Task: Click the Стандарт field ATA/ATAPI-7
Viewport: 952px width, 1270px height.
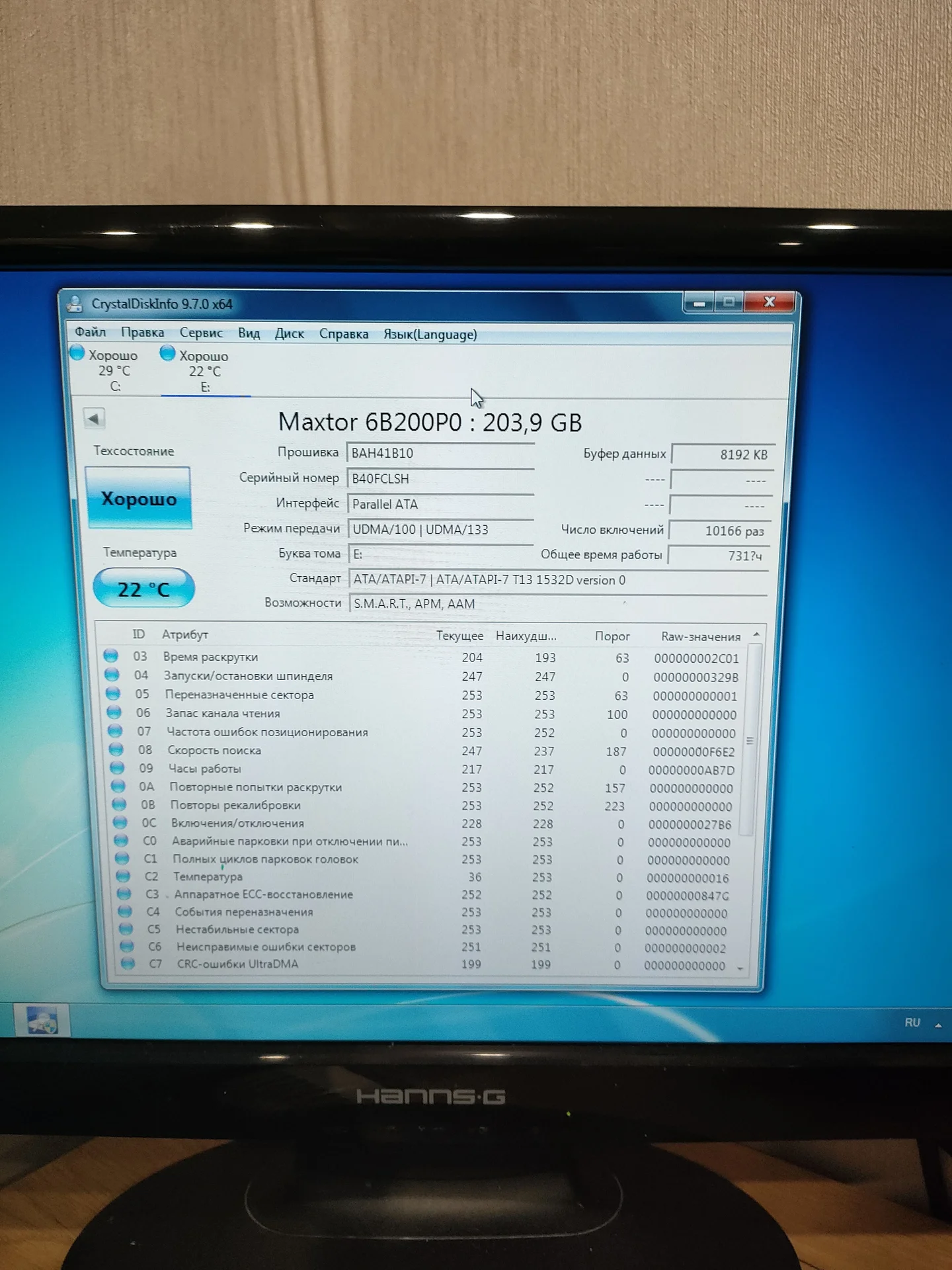Action: [x=559, y=580]
